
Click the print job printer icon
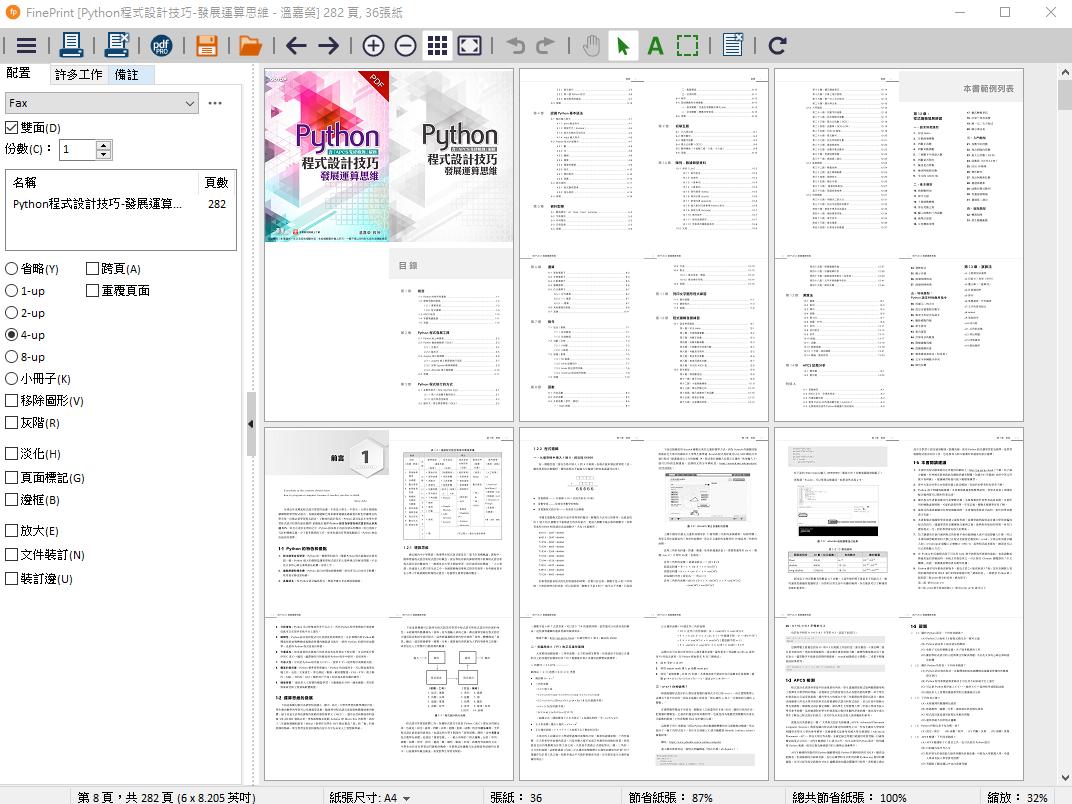[x=72, y=45]
